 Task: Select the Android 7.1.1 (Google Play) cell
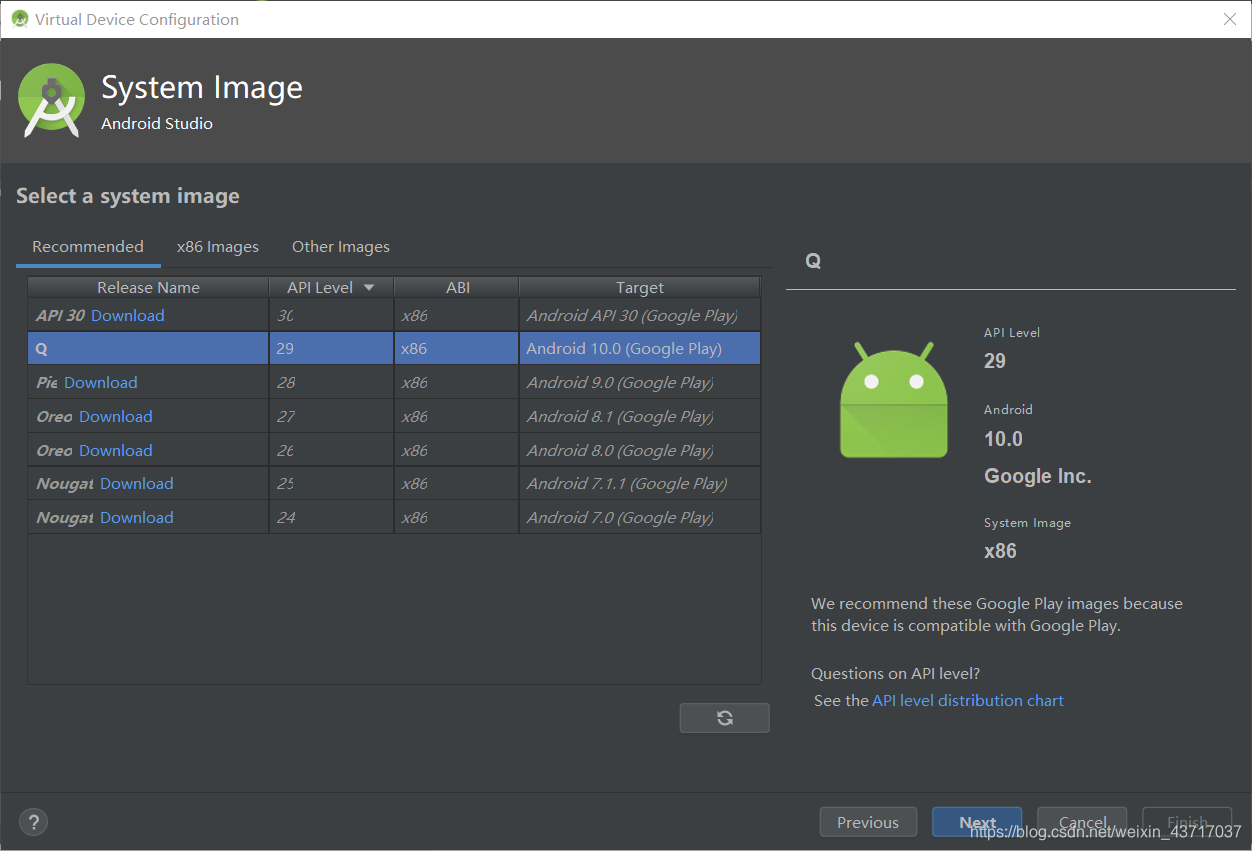tap(640, 483)
